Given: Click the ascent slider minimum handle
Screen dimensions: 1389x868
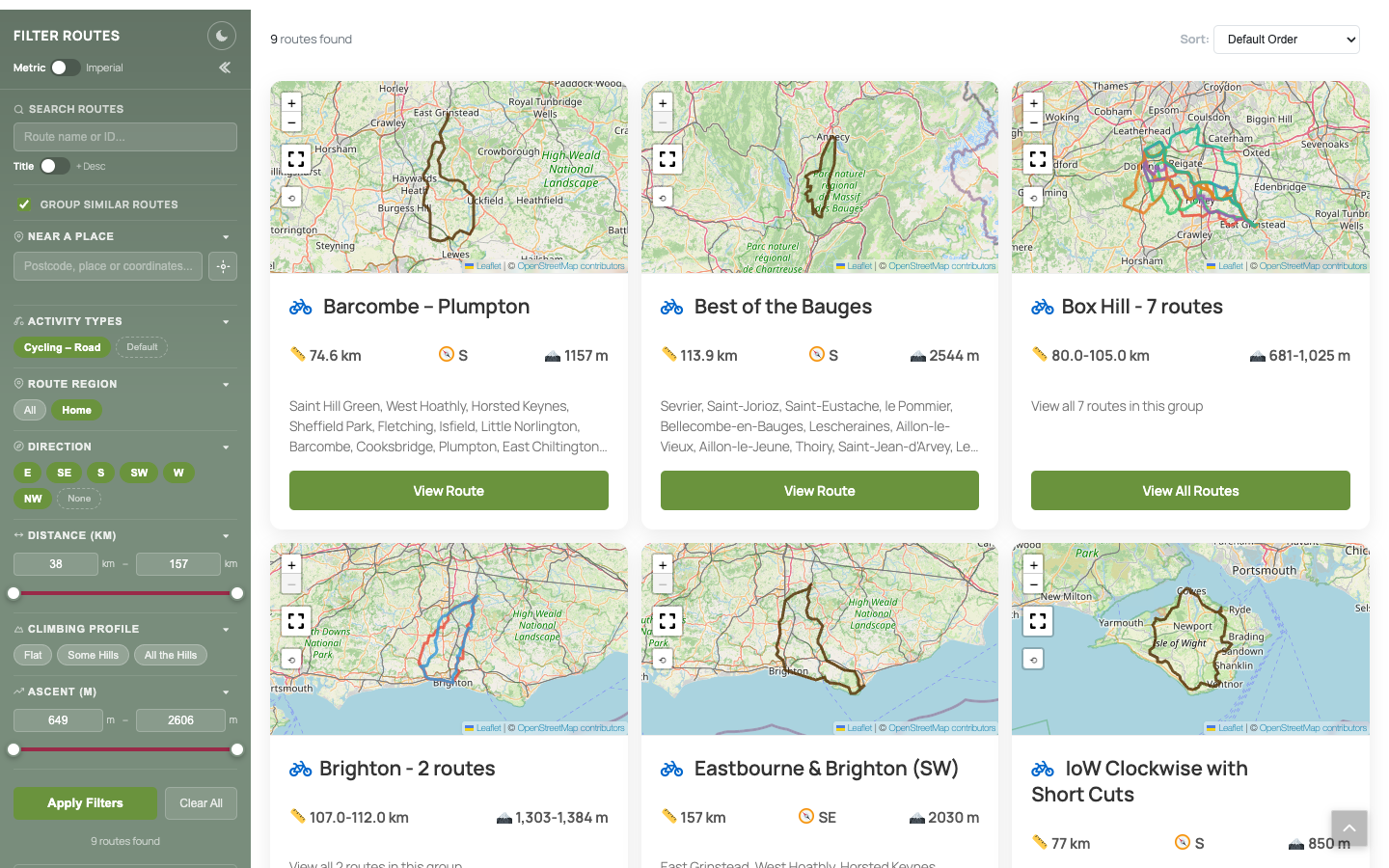Looking at the screenshot, I should coord(14,749).
